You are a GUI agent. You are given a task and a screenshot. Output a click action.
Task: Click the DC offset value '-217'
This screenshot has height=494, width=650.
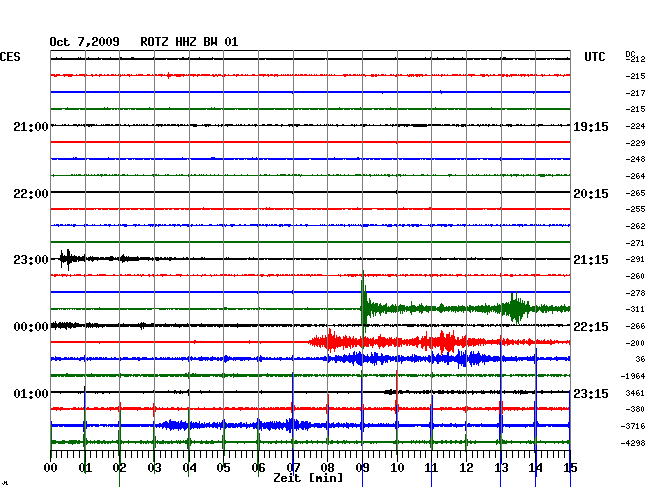635,93
